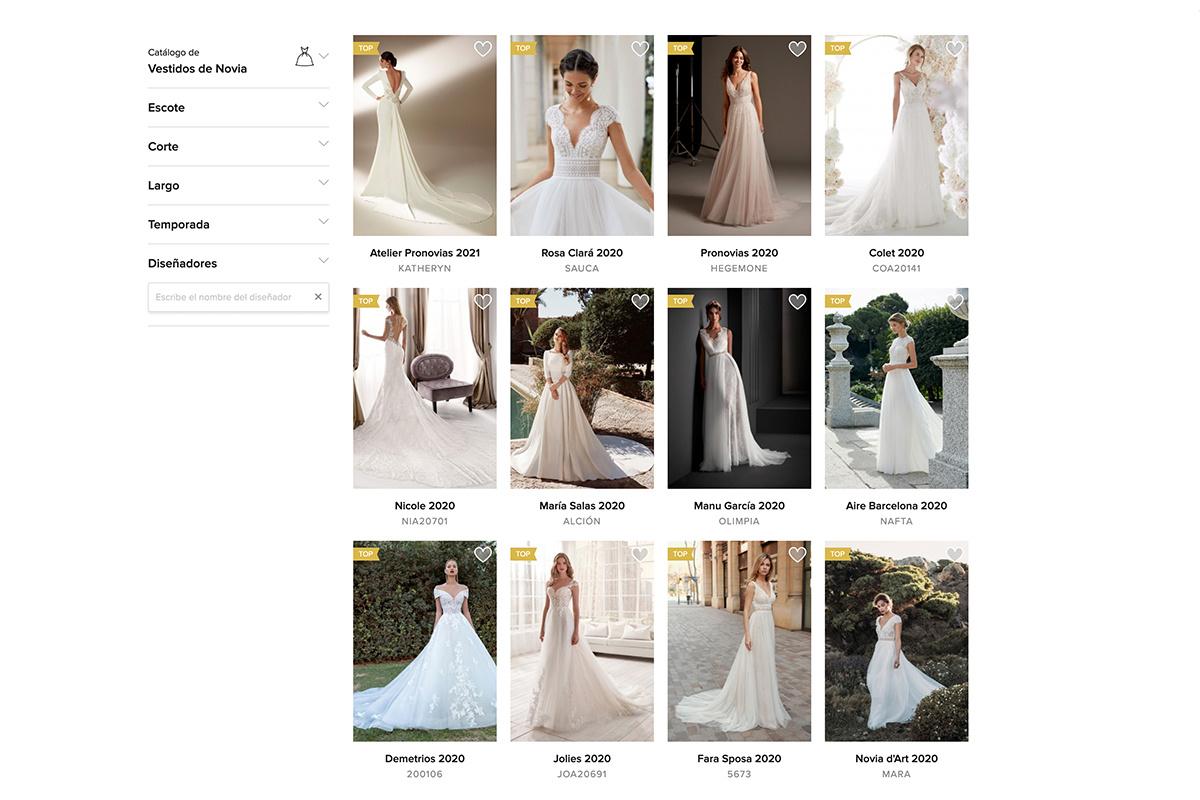Screen dimensions: 1200x800
Task: Open Atelier Pronovias 2021 title link
Action: 425,253
